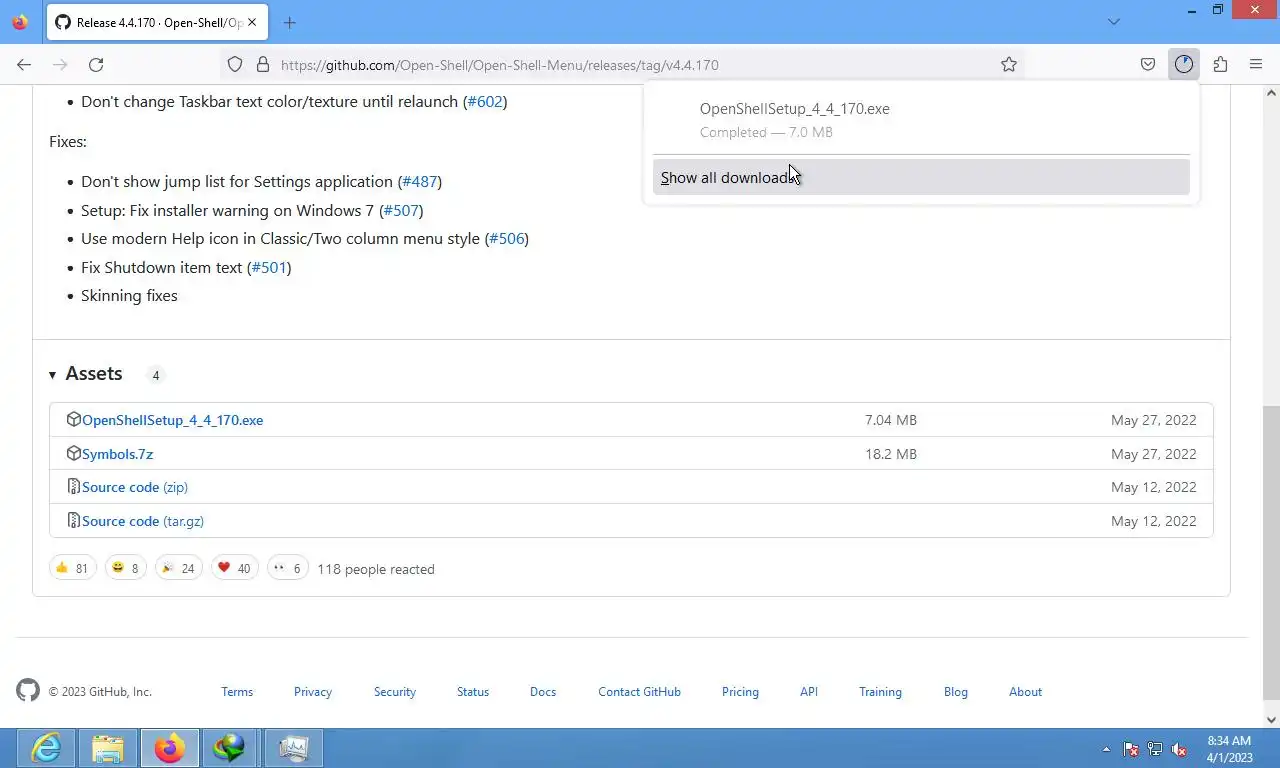Screen dimensions: 1280x768
Task: Open Contact GitHub footer link
Action: 639,692
